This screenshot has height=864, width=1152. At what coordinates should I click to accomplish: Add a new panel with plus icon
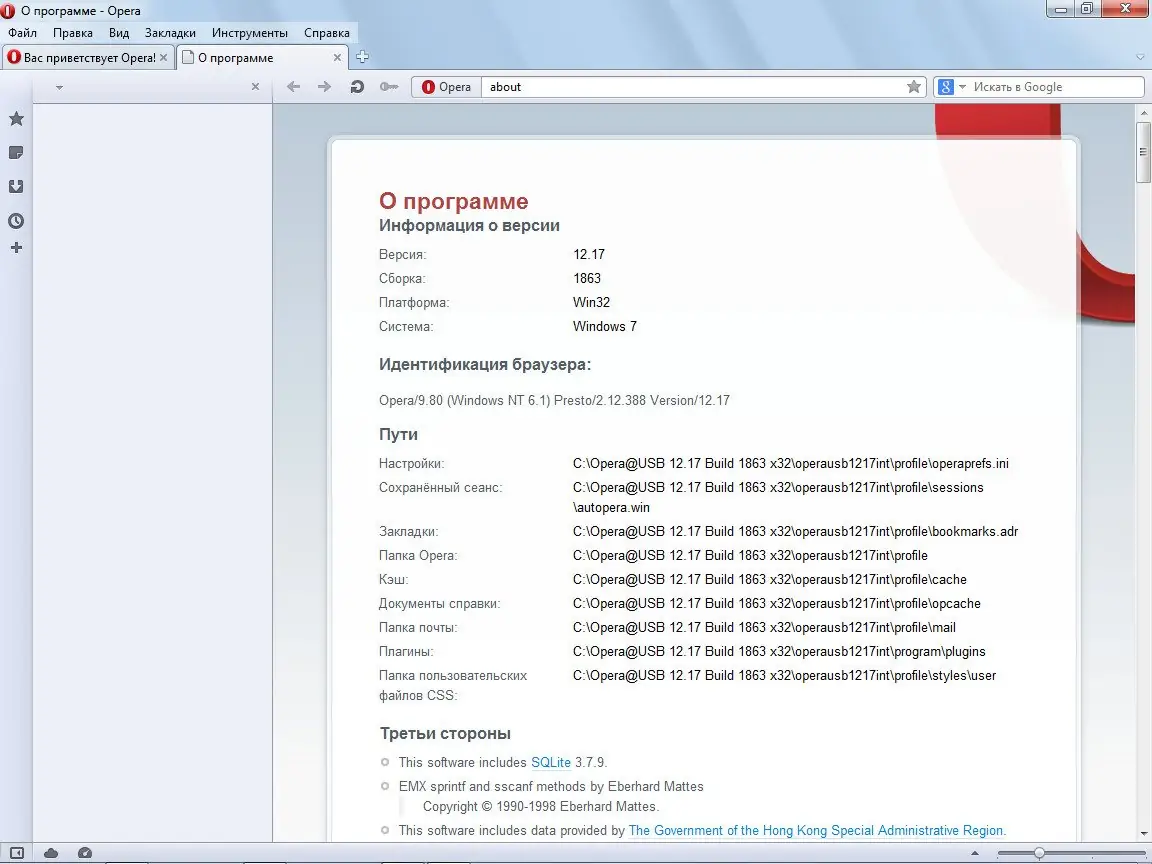pos(16,248)
